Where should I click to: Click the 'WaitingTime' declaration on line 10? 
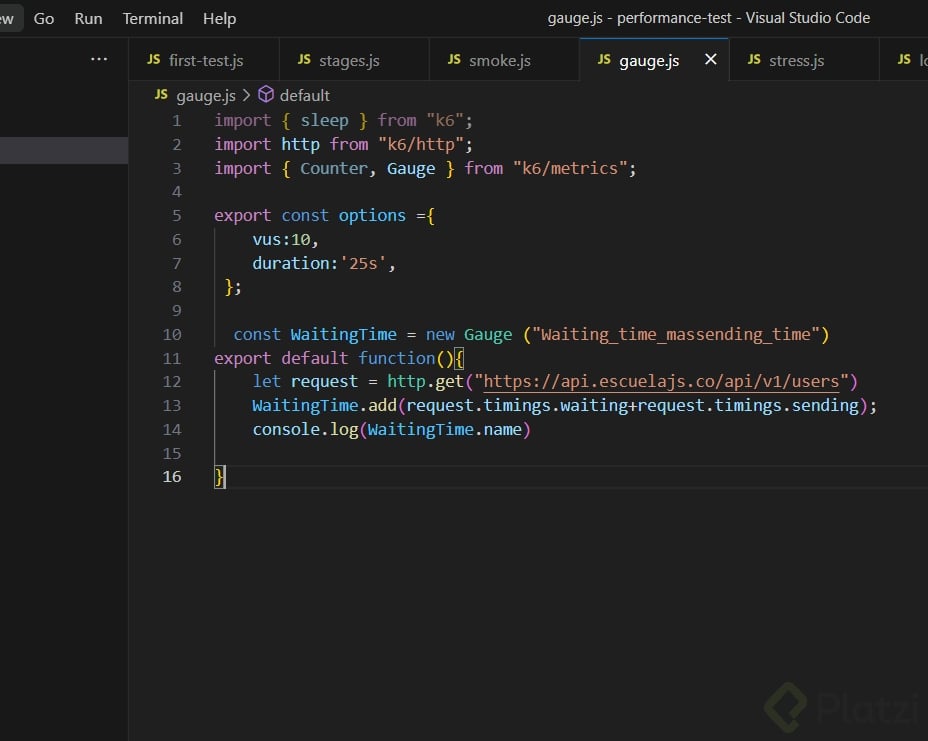pos(343,334)
